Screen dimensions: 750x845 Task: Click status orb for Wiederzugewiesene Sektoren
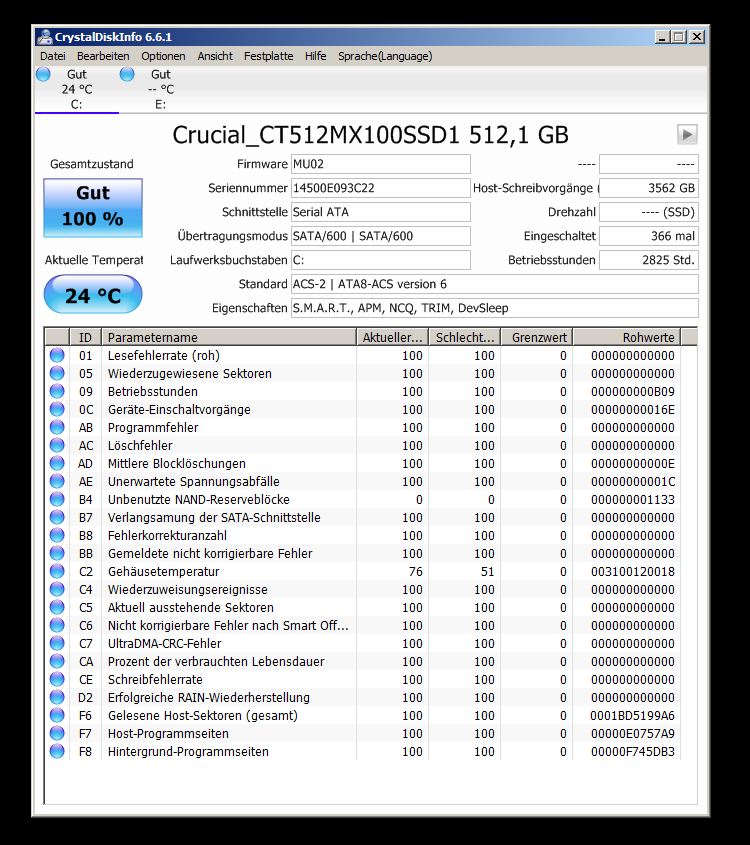[x=57, y=373]
